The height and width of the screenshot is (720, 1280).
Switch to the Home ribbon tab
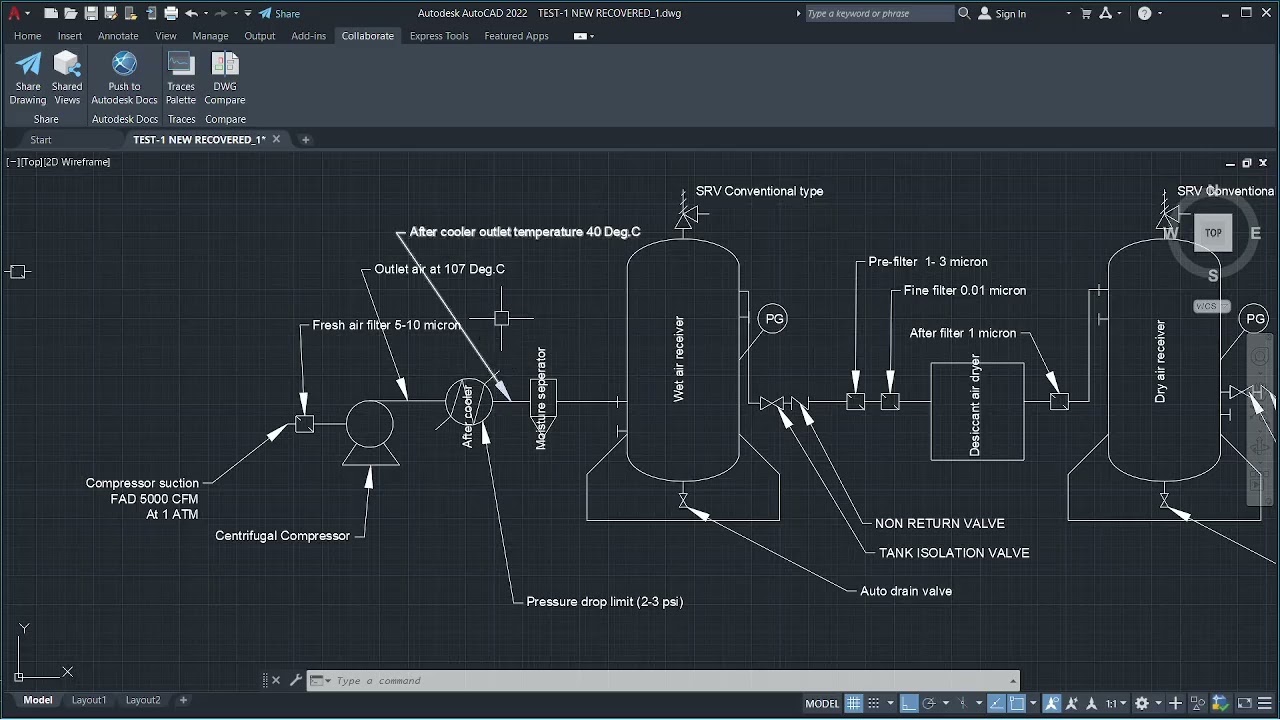pyautogui.click(x=27, y=36)
